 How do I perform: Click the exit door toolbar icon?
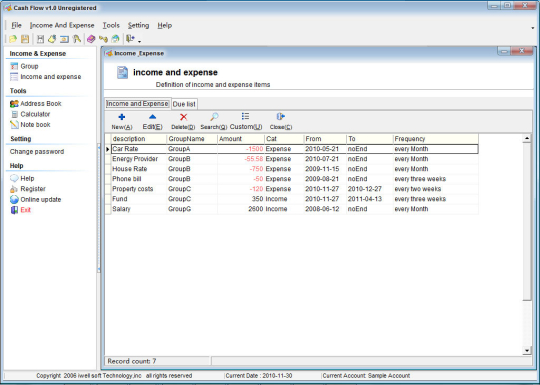click(x=131, y=39)
